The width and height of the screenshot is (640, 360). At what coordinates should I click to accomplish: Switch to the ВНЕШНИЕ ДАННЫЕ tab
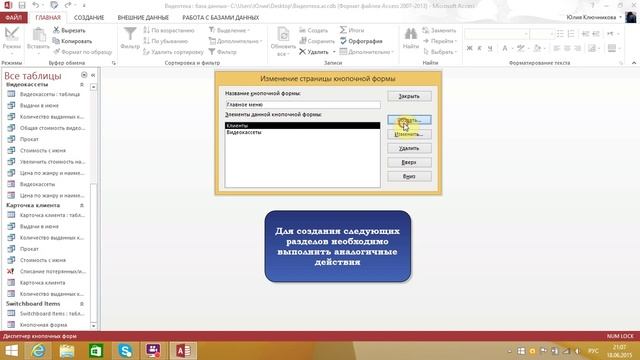tap(143, 18)
